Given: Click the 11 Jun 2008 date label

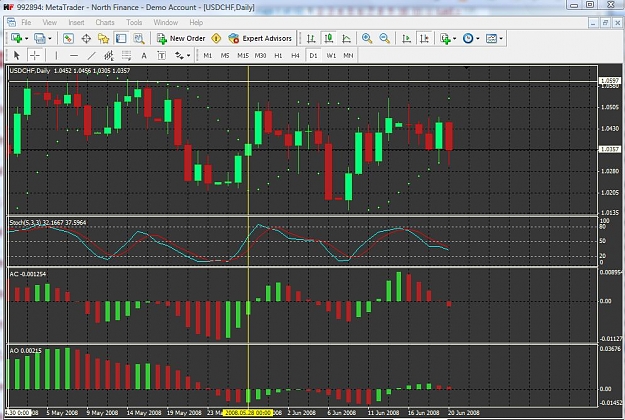Looking at the screenshot, I should 383,412.
